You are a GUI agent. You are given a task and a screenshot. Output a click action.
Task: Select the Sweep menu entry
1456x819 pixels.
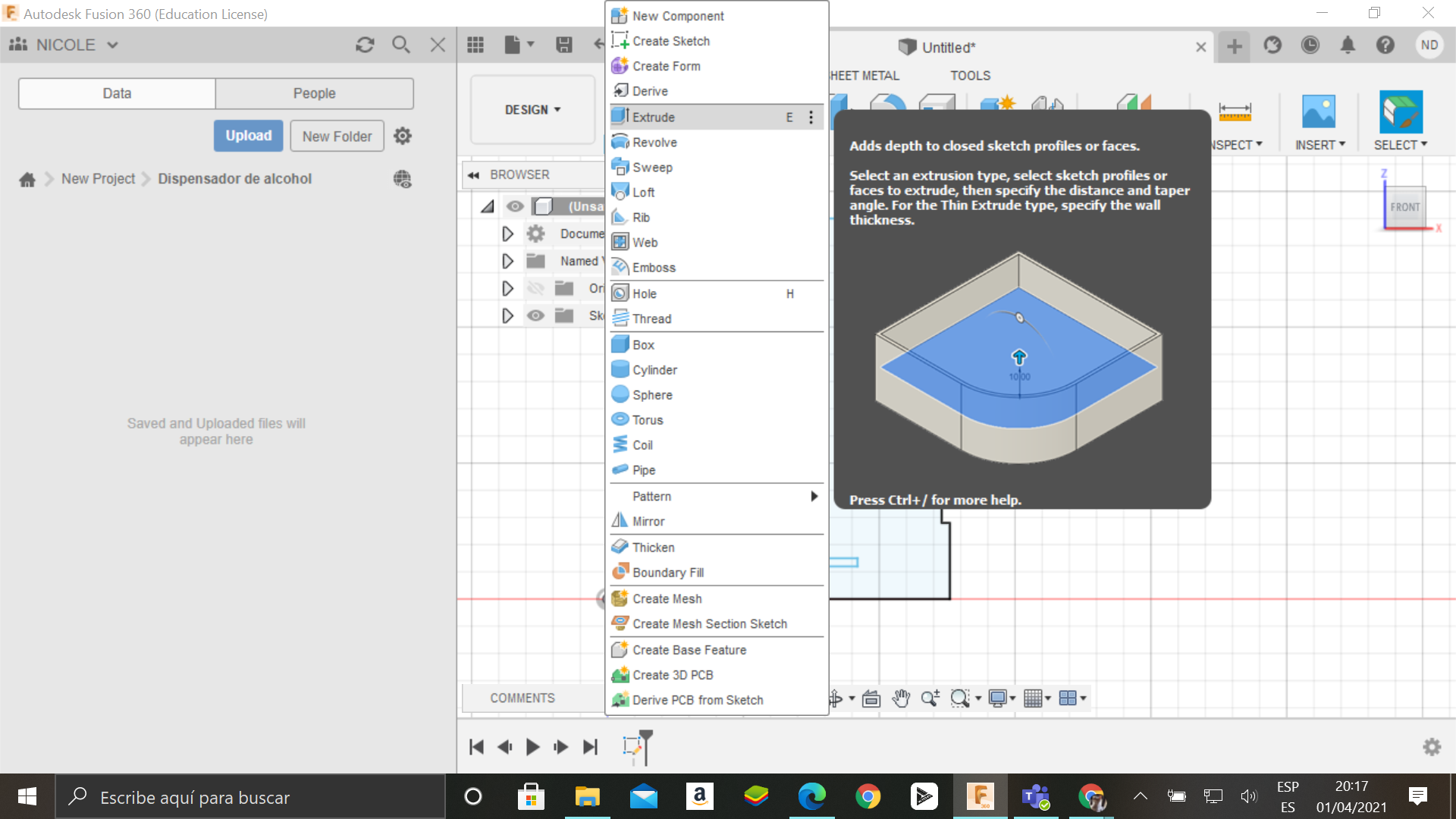tap(716, 168)
